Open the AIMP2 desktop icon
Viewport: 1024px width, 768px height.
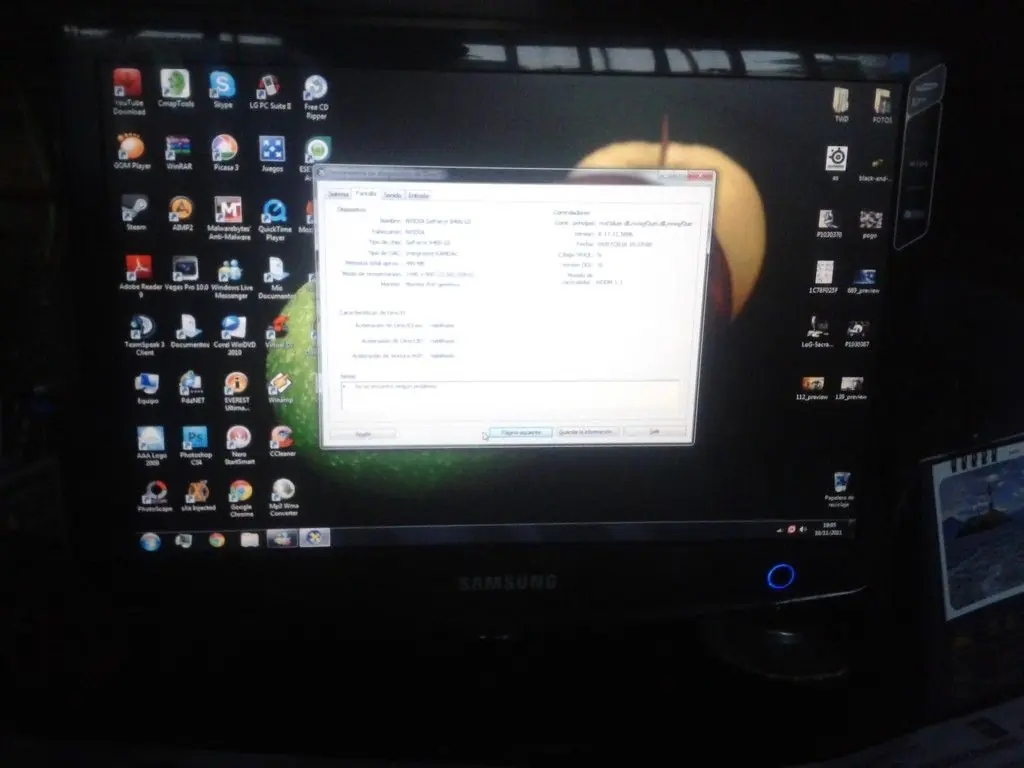182,214
